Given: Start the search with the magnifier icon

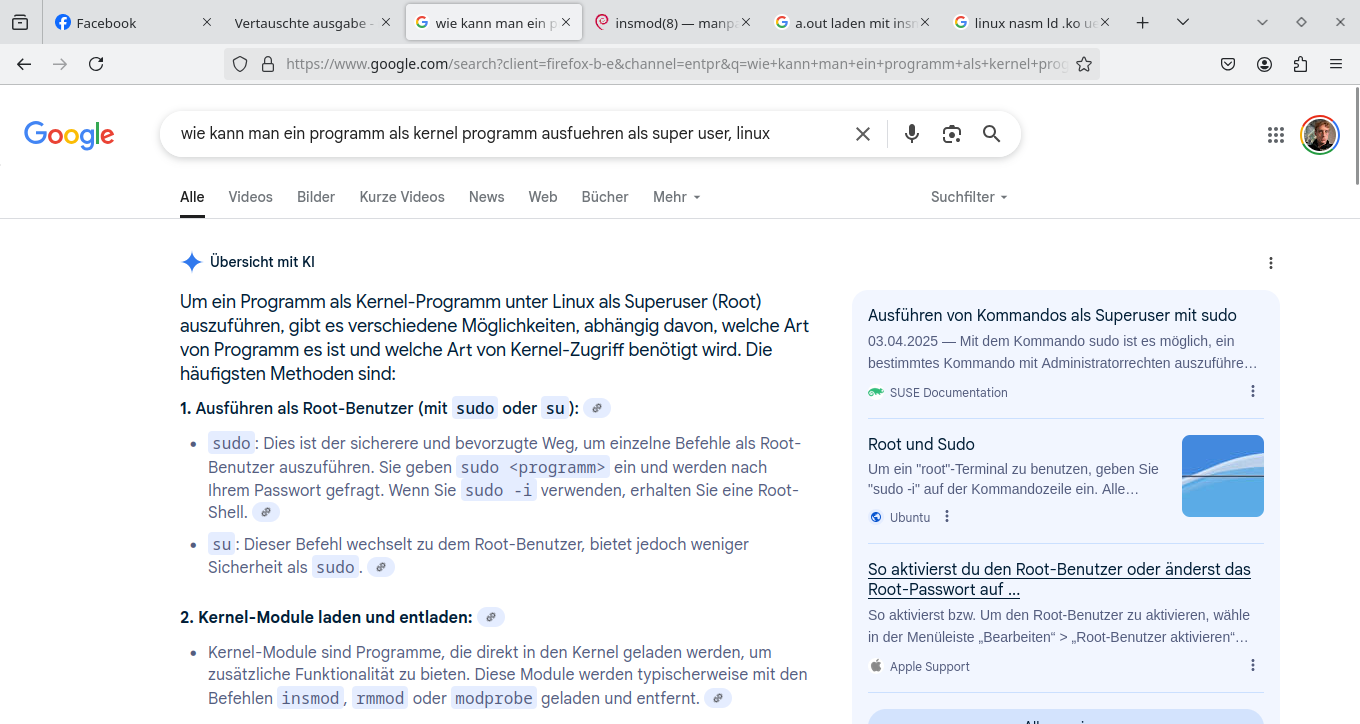Looking at the screenshot, I should coord(991,133).
